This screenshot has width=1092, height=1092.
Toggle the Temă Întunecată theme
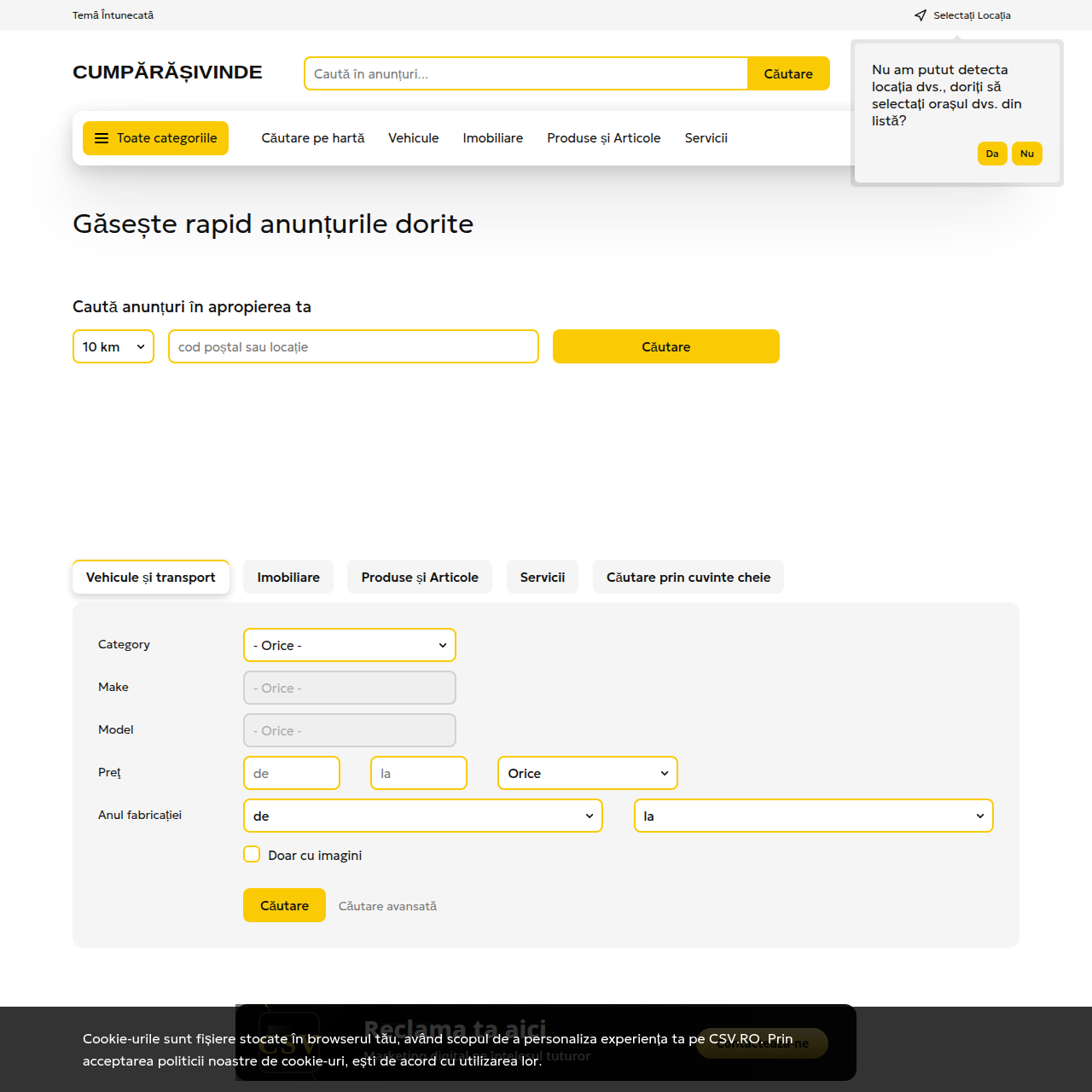click(x=113, y=15)
